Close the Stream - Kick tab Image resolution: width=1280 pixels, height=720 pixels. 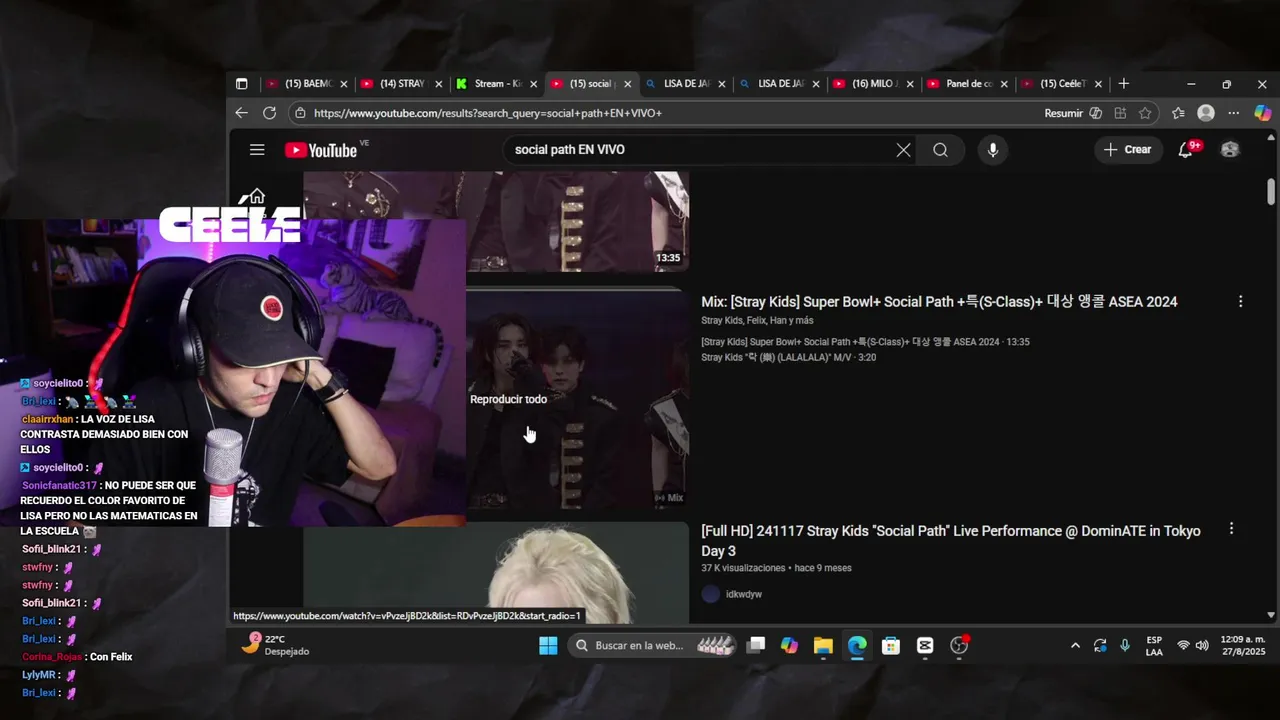(x=534, y=84)
